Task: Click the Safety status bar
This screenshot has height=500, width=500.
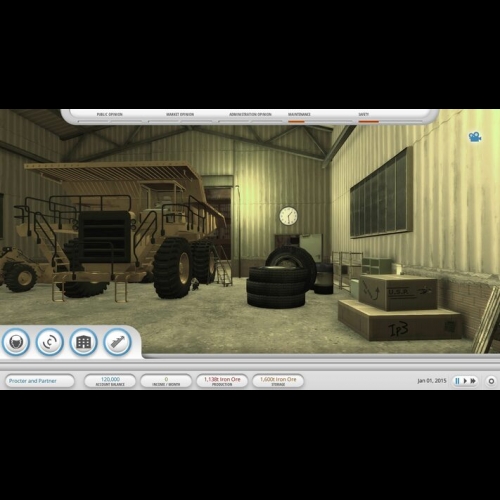Action: [363, 116]
